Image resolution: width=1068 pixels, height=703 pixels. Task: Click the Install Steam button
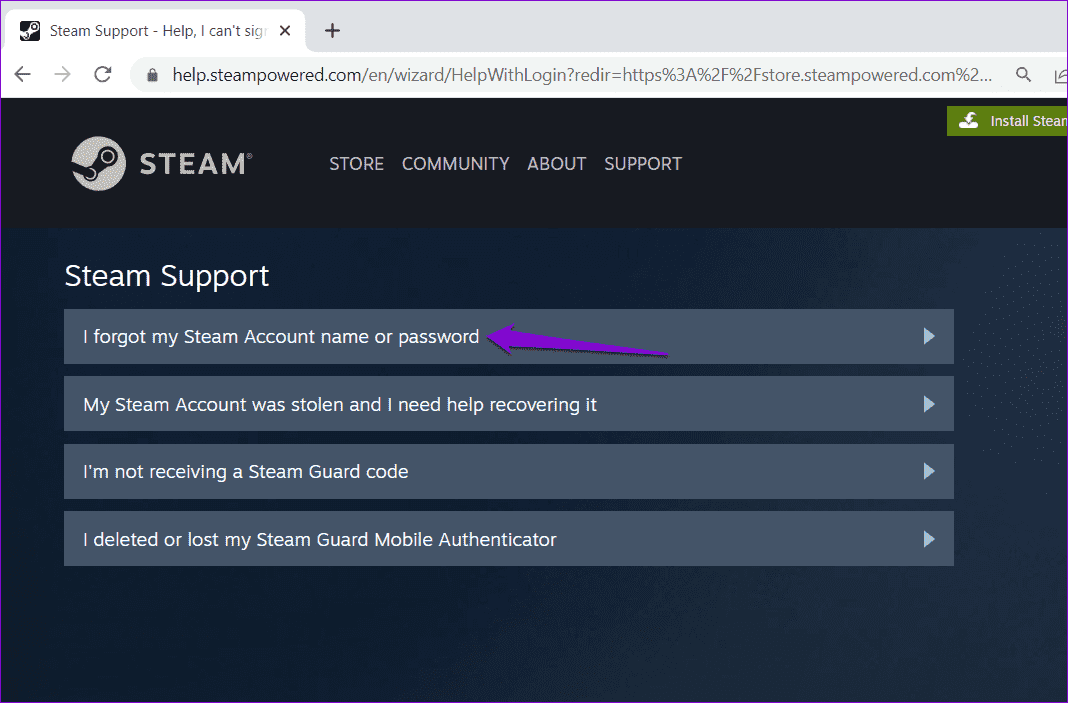coord(1007,121)
